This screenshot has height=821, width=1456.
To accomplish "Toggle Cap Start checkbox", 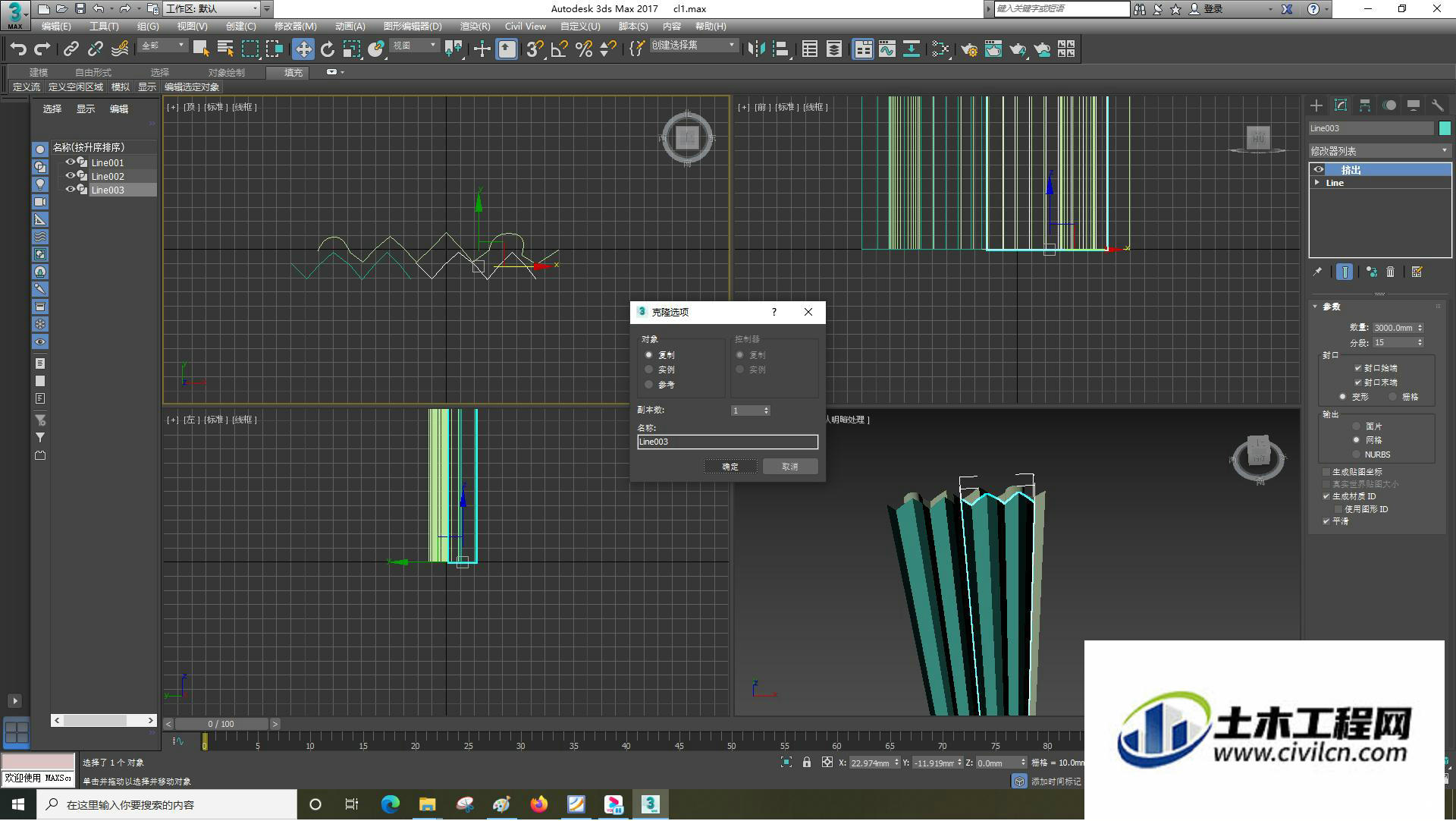I will 1358,368.
